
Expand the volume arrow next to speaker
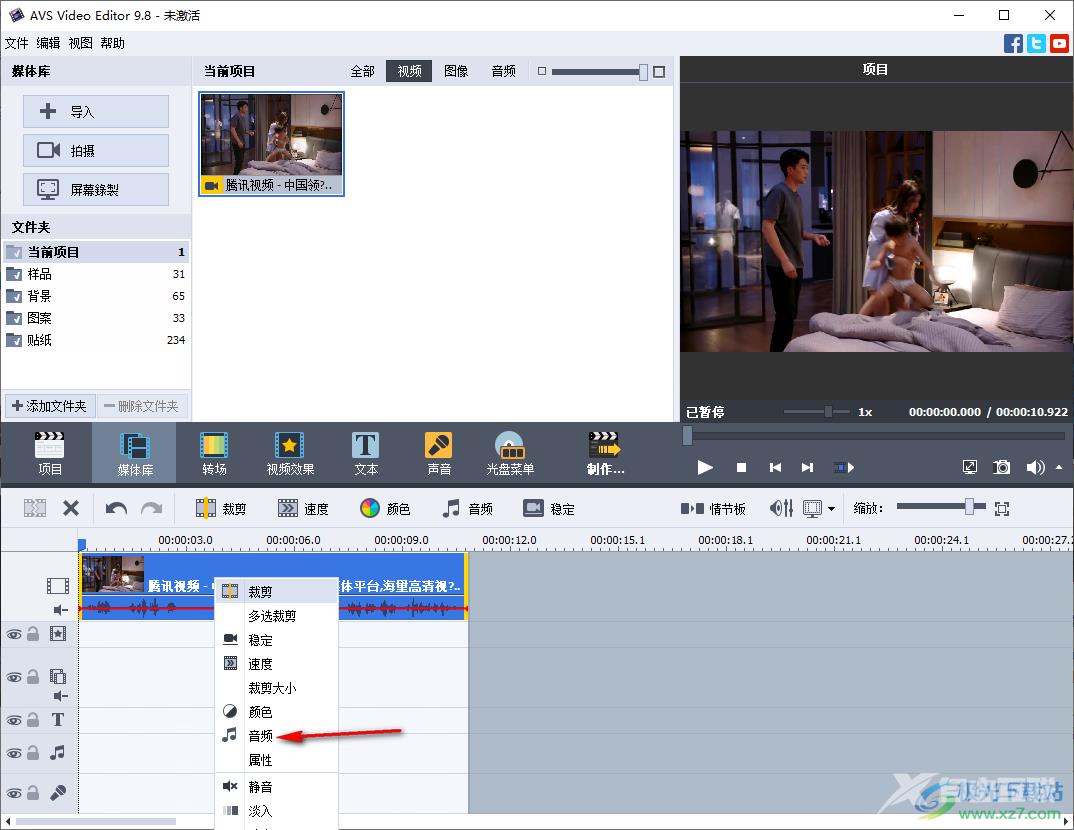pyautogui.click(x=1059, y=467)
